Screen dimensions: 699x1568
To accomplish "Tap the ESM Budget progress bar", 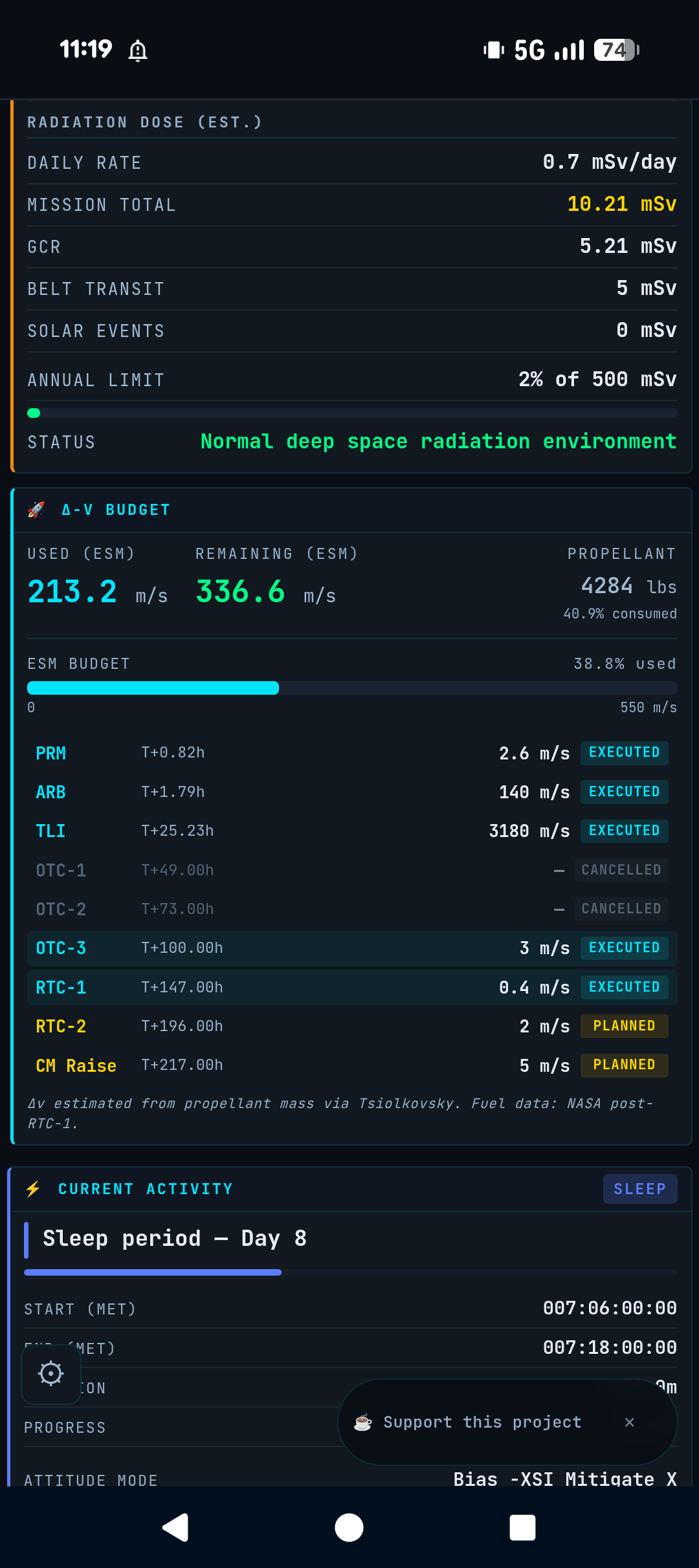I will [x=352, y=688].
